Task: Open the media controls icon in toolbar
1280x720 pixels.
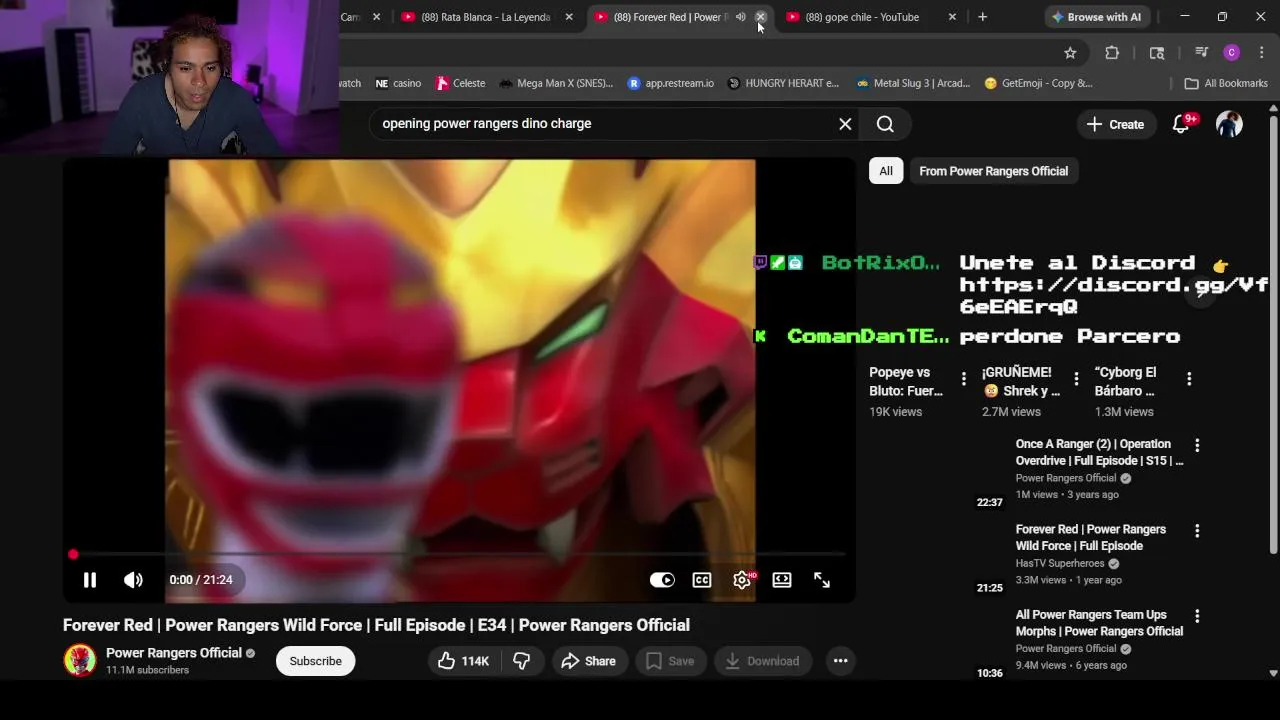Action: point(1201,53)
